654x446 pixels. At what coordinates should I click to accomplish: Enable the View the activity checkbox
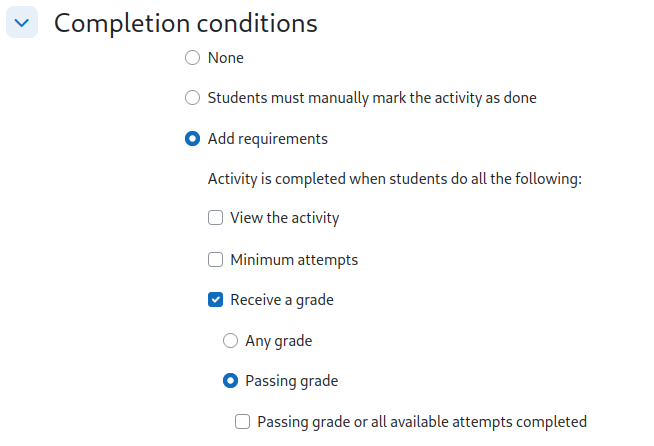point(215,217)
